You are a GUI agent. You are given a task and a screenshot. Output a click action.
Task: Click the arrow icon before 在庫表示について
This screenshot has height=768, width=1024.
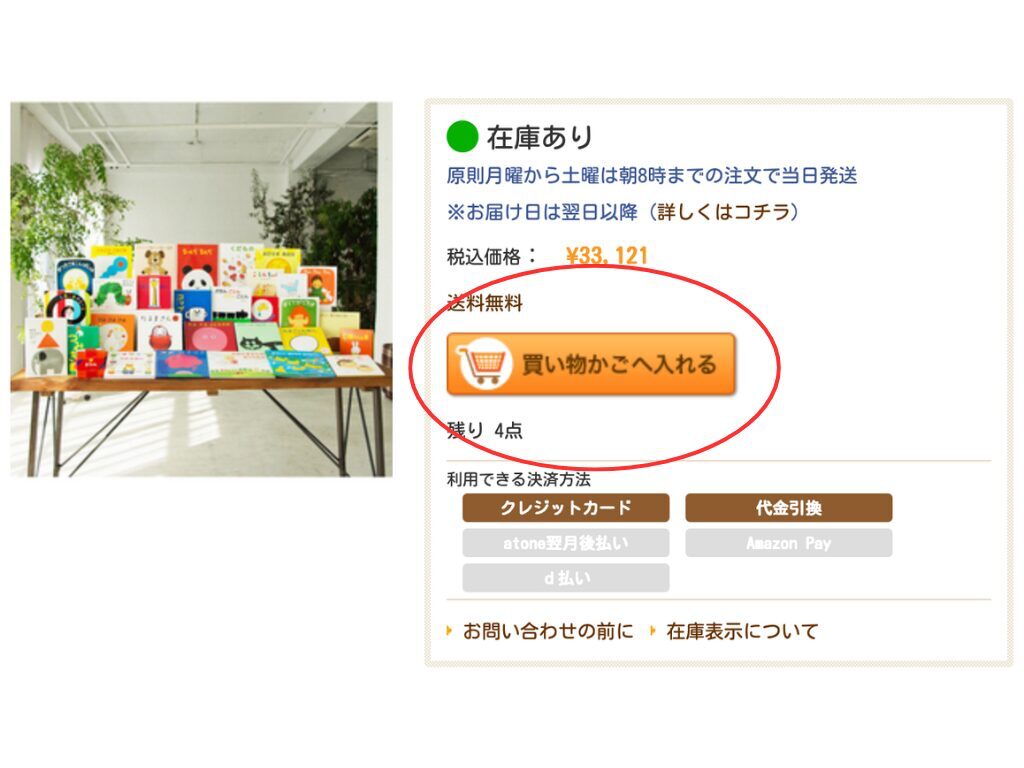(x=652, y=631)
